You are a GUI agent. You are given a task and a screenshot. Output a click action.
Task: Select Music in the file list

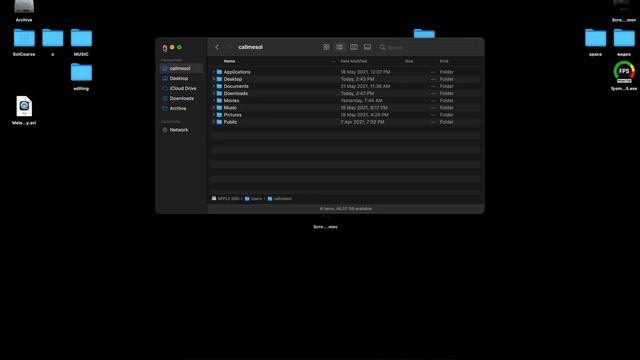pyautogui.click(x=230, y=108)
